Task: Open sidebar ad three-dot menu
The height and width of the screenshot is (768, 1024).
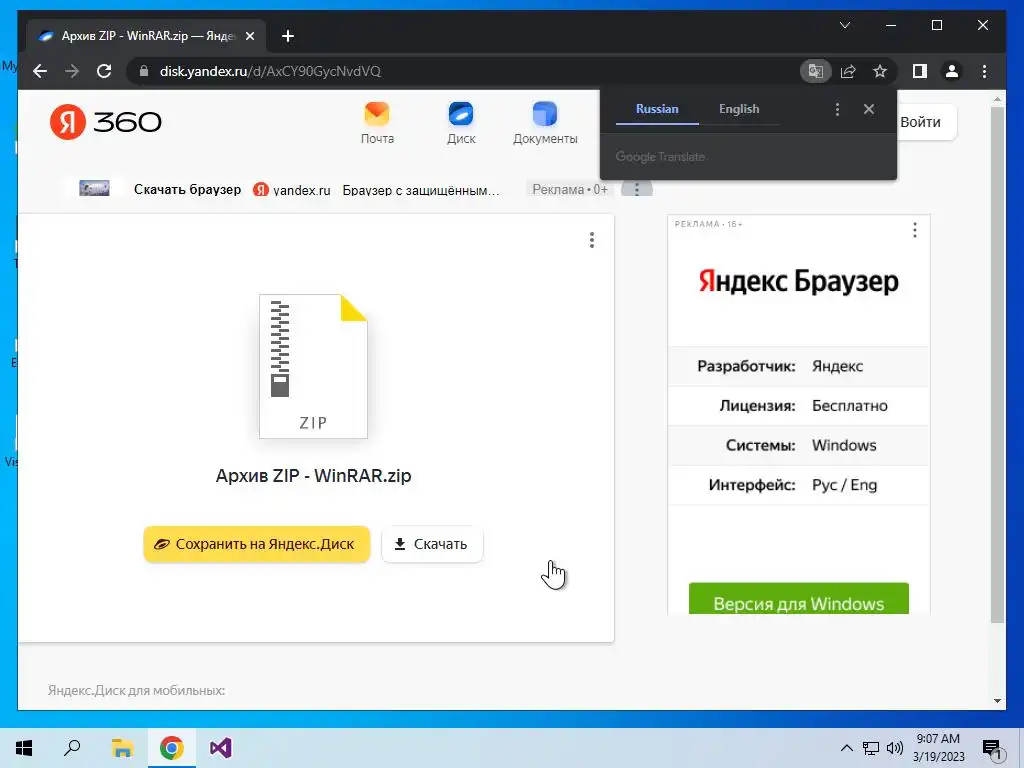Action: [914, 230]
